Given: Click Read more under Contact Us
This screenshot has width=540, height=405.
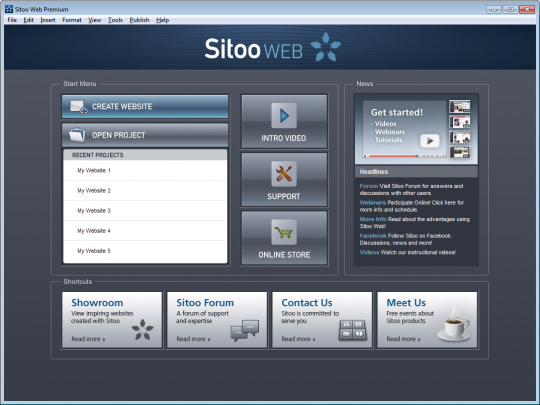Looking at the screenshot, I should point(298,339).
